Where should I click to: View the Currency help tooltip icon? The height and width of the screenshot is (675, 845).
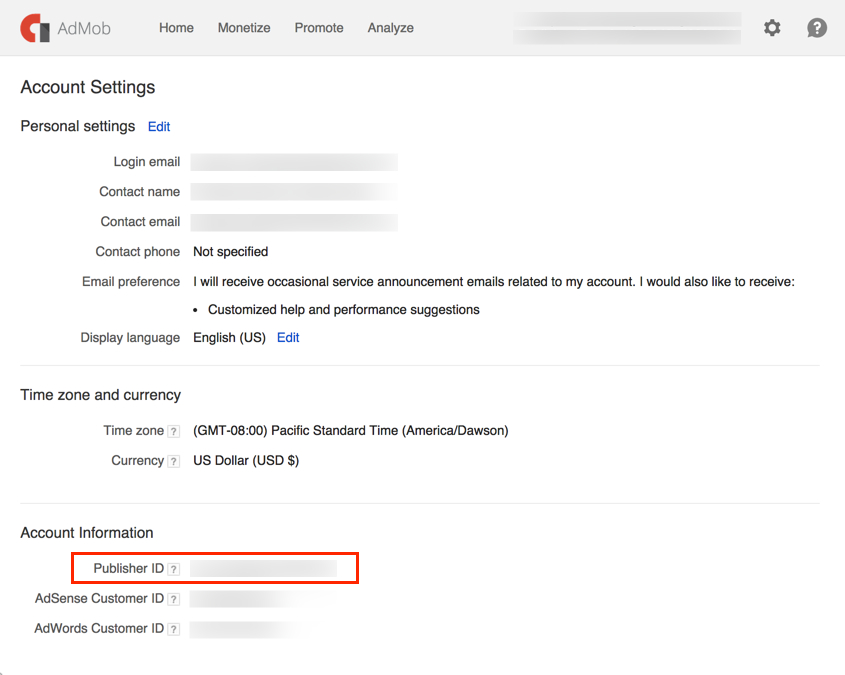176,461
